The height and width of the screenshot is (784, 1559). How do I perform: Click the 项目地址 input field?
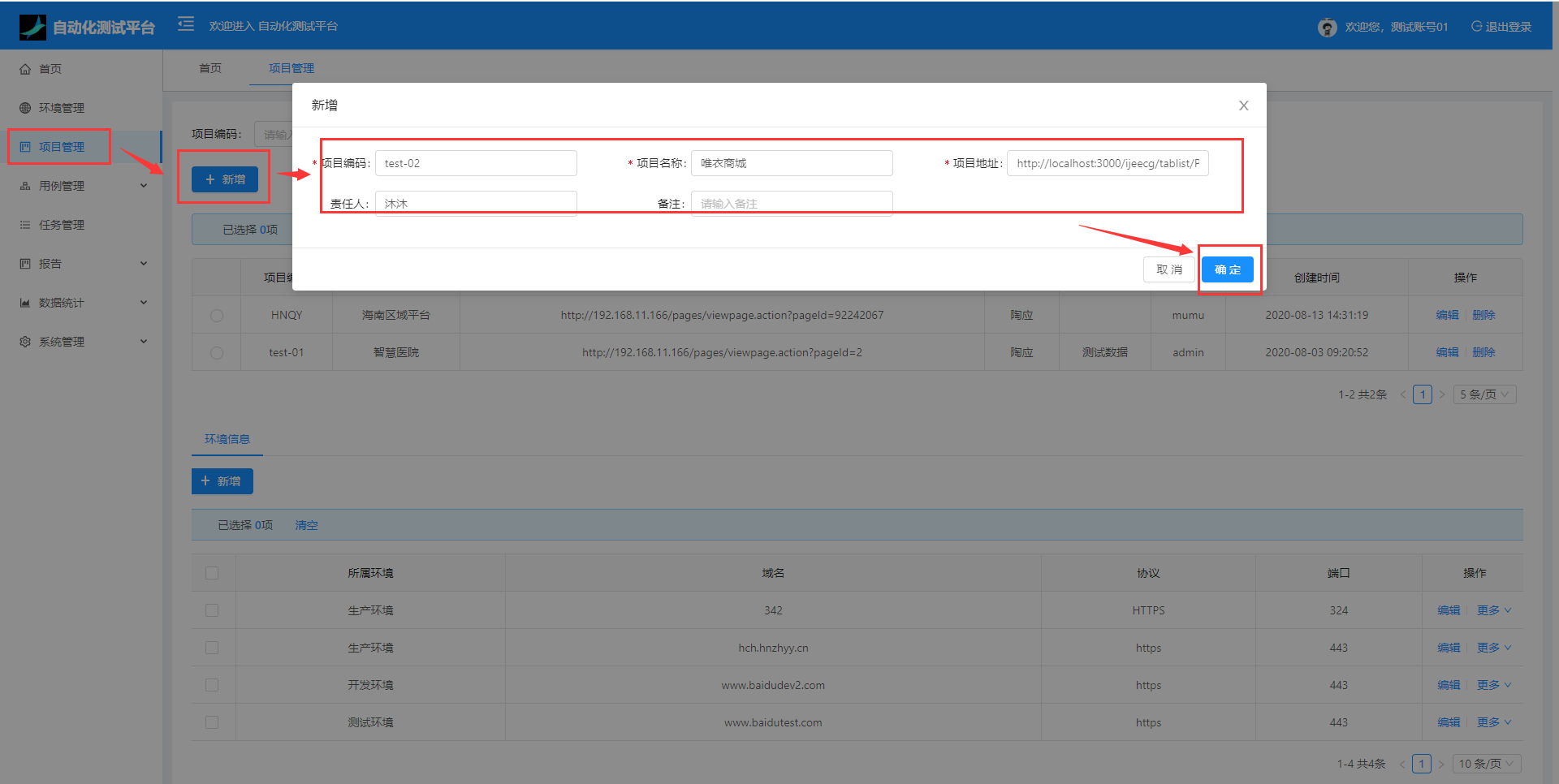pos(1108,163)
